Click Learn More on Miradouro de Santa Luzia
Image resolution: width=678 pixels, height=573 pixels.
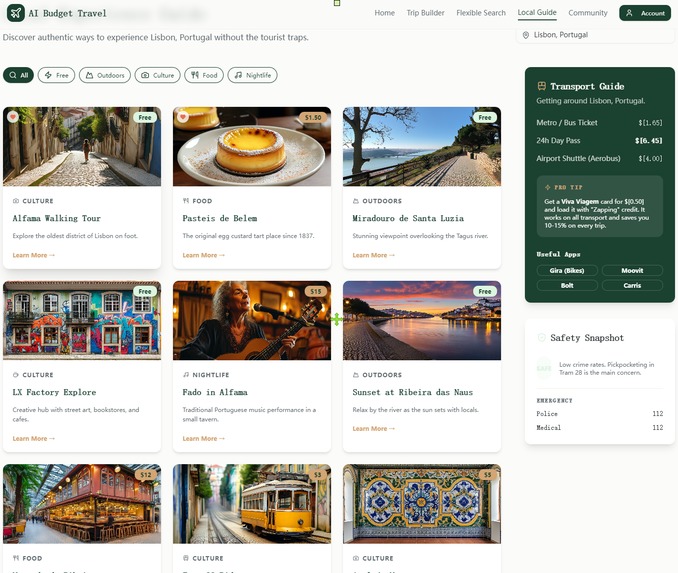pyautogui.click(x=374, y=255)
